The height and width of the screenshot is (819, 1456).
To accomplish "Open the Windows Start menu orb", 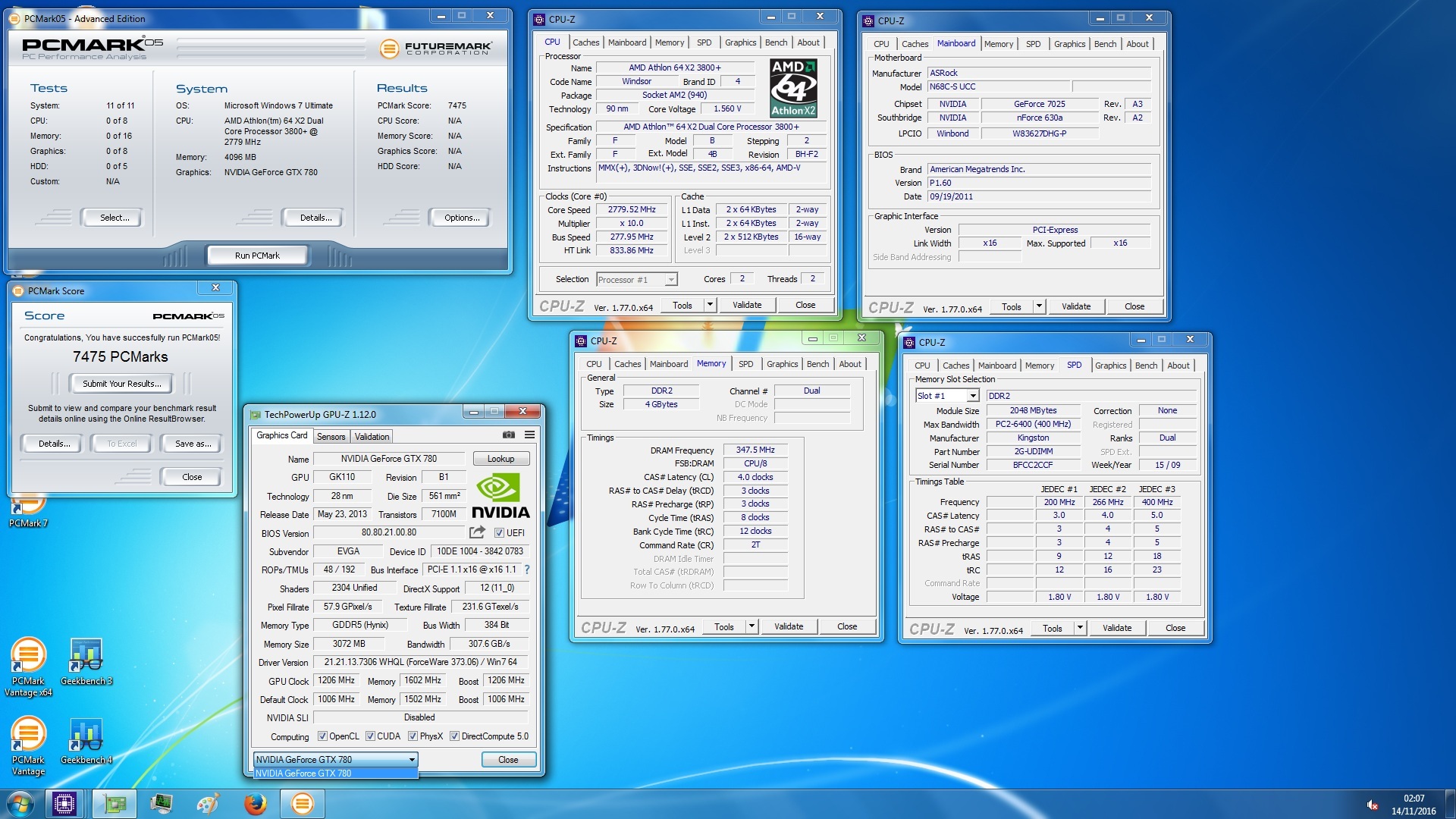I will point(20,804).
